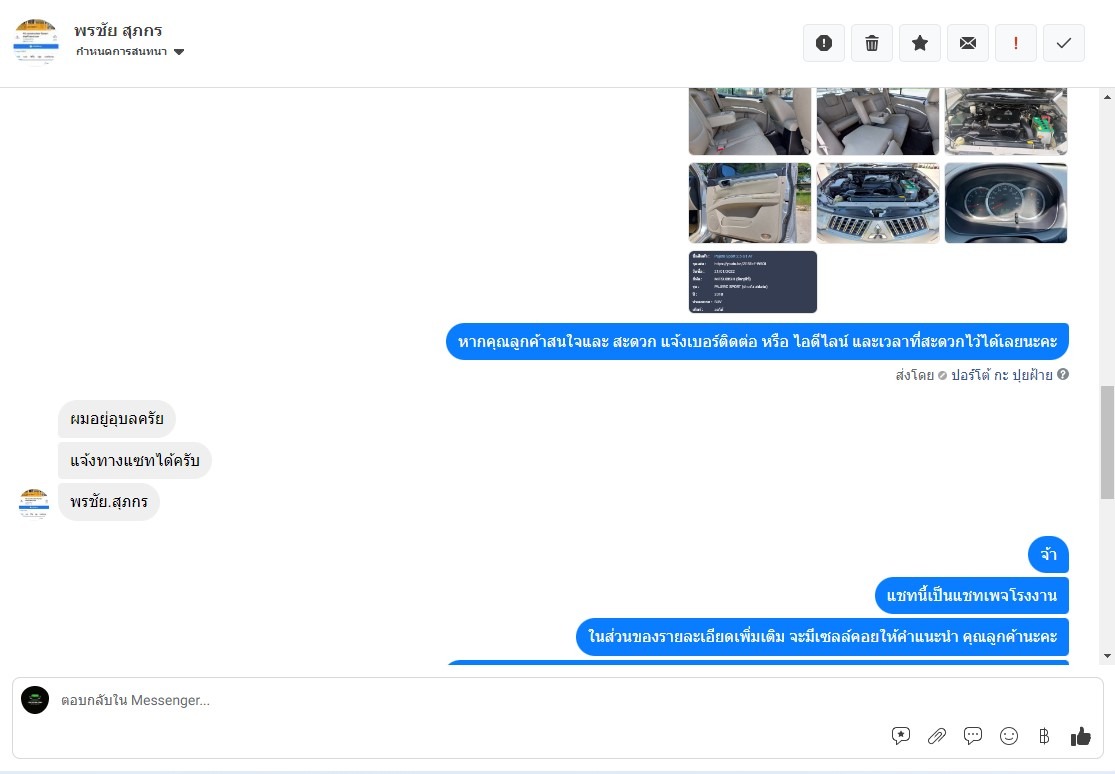Open payment request Baht icon
This screenshot has width=1115, height=774.
pyautogui.click(x=1044, y=736)
